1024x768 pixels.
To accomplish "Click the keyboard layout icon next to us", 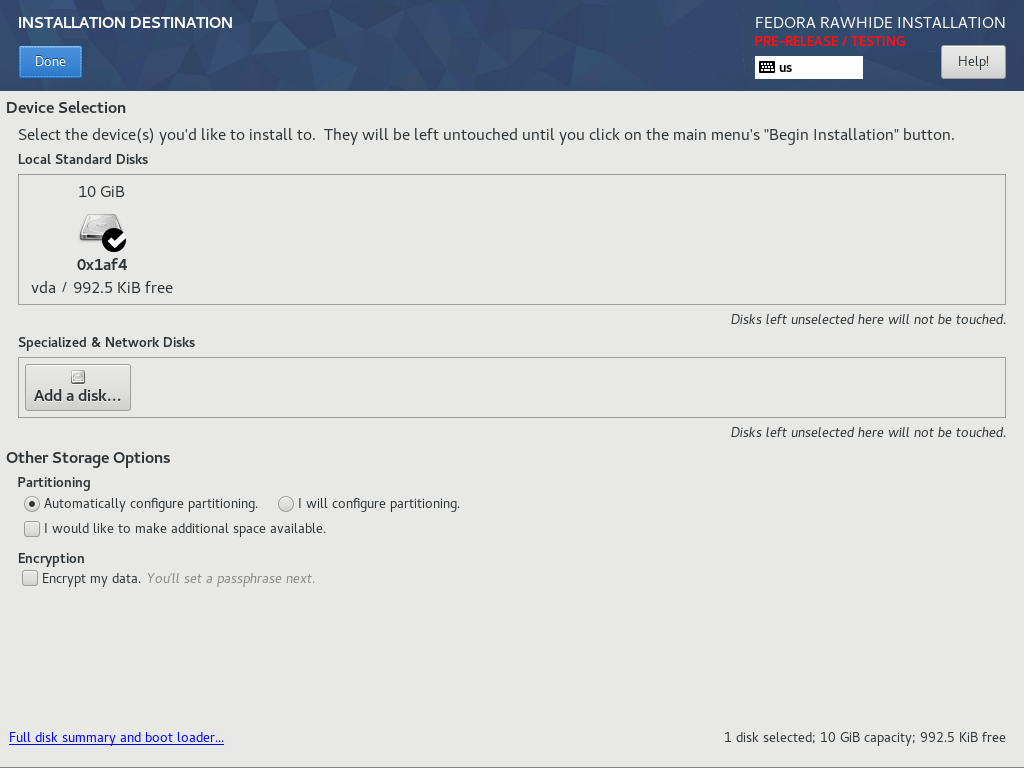I will (x=767, y=67).
